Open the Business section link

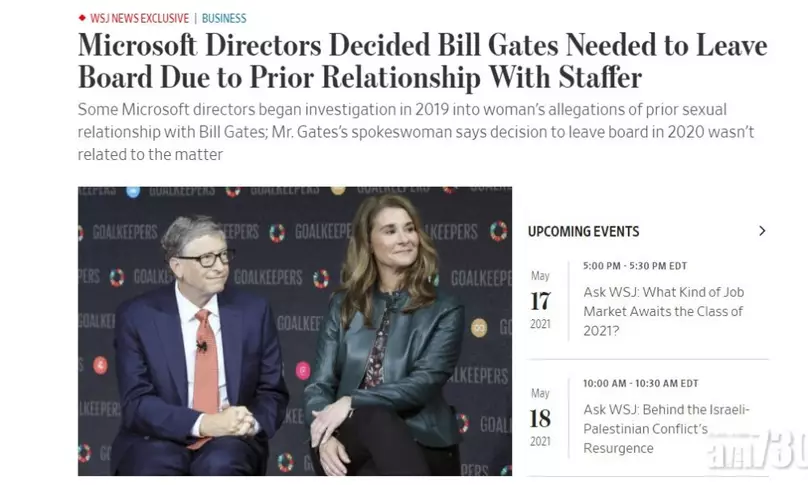tap(224, 19)
